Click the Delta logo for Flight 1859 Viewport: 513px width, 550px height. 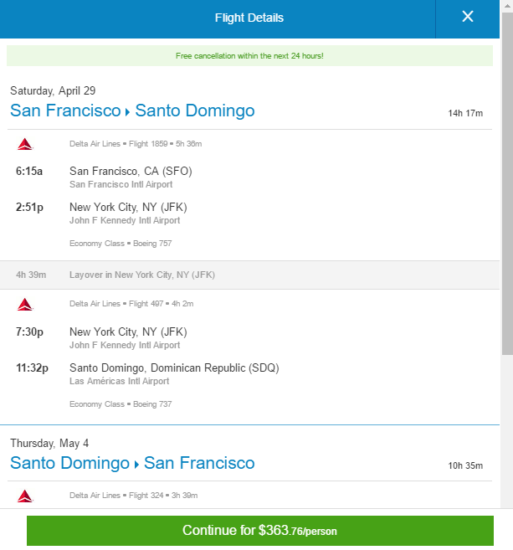pyautogui.click(x=25, y=144)
